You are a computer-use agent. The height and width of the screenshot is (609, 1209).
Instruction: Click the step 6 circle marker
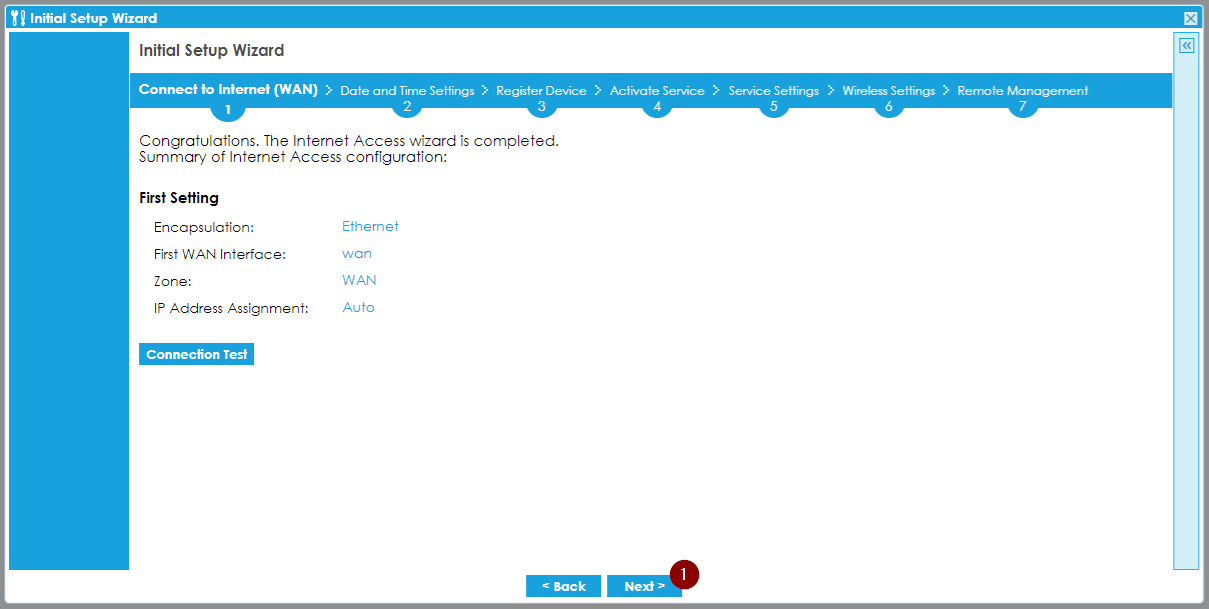point(888,107)
